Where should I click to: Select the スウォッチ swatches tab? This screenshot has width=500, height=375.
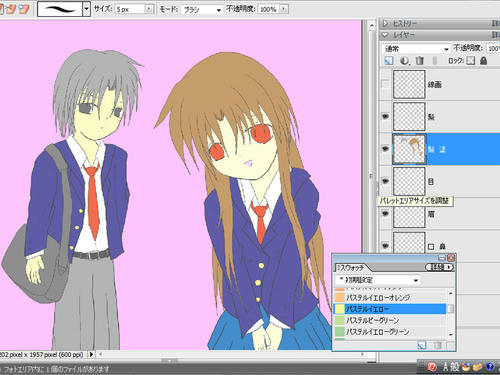[x=352, y=267]
